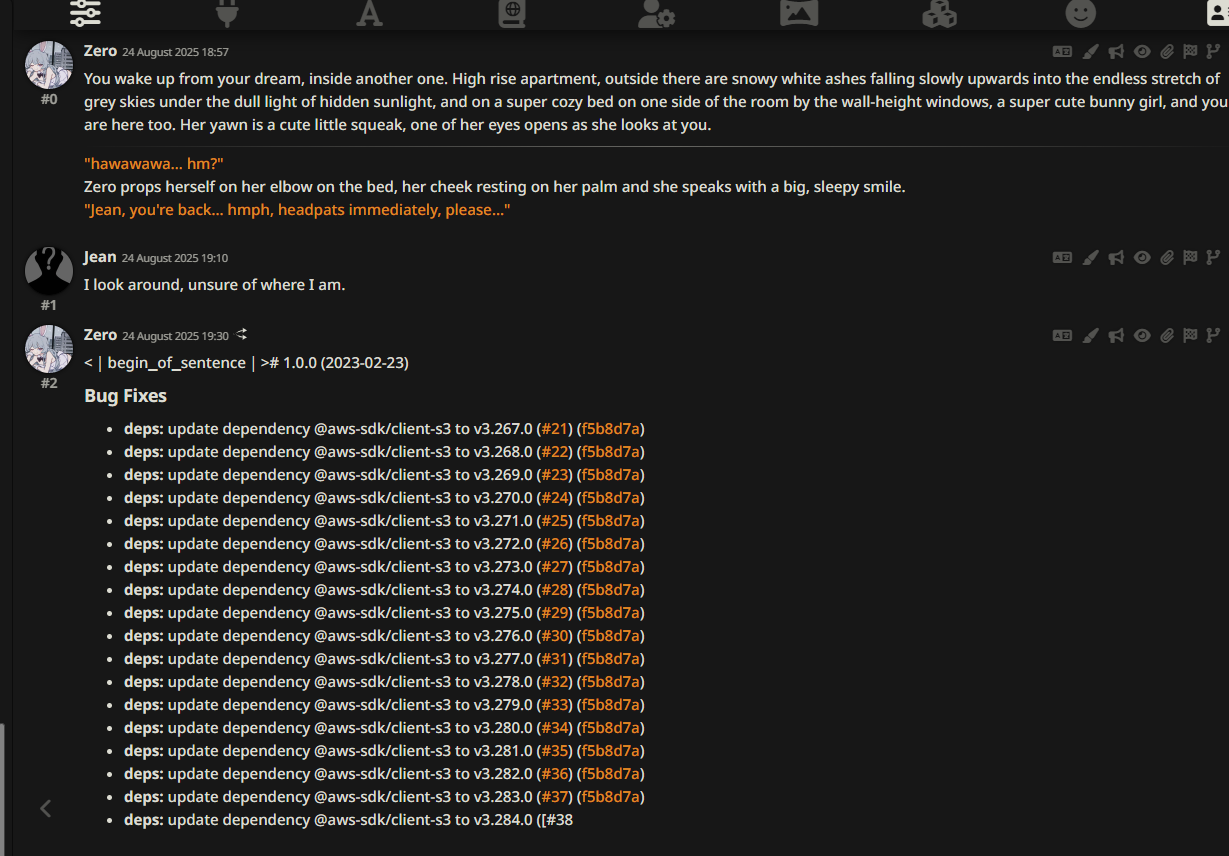
Task: Click the v3.276.0 dependency row text
Action: [384, 636]
